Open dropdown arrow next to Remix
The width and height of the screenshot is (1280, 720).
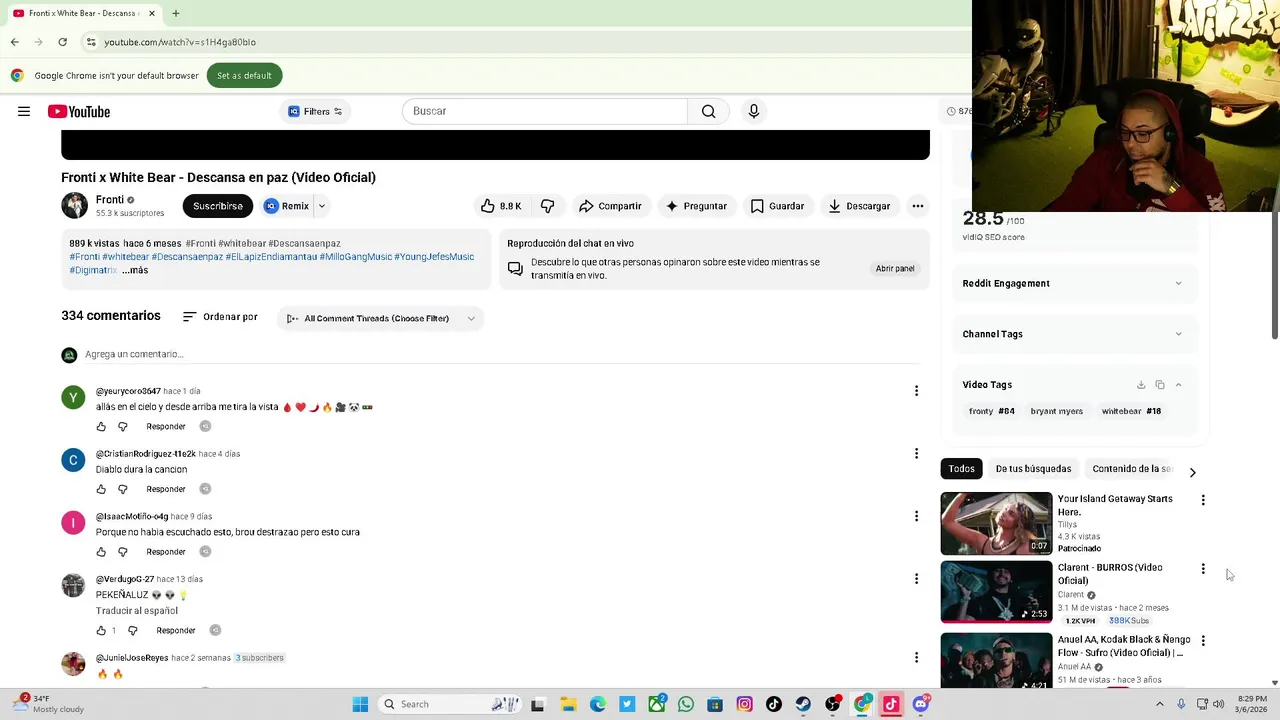pos(321,206)
